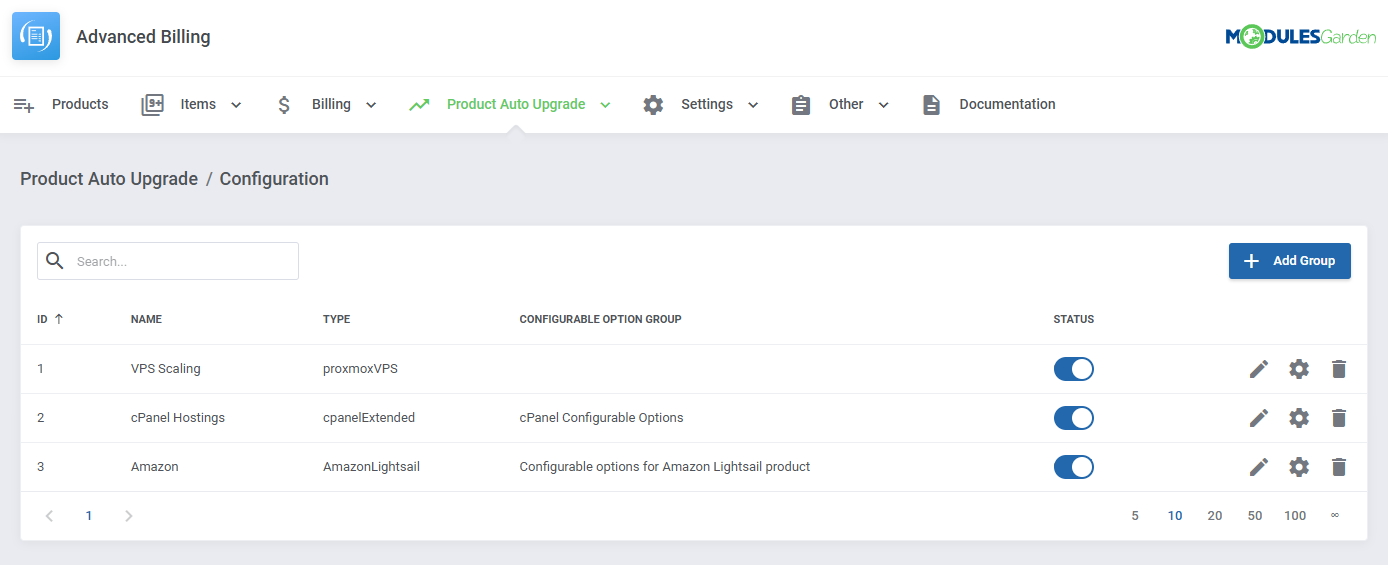Open gear settings for cPanel Hostings group
The image size is (1388, 565).
1298,418
